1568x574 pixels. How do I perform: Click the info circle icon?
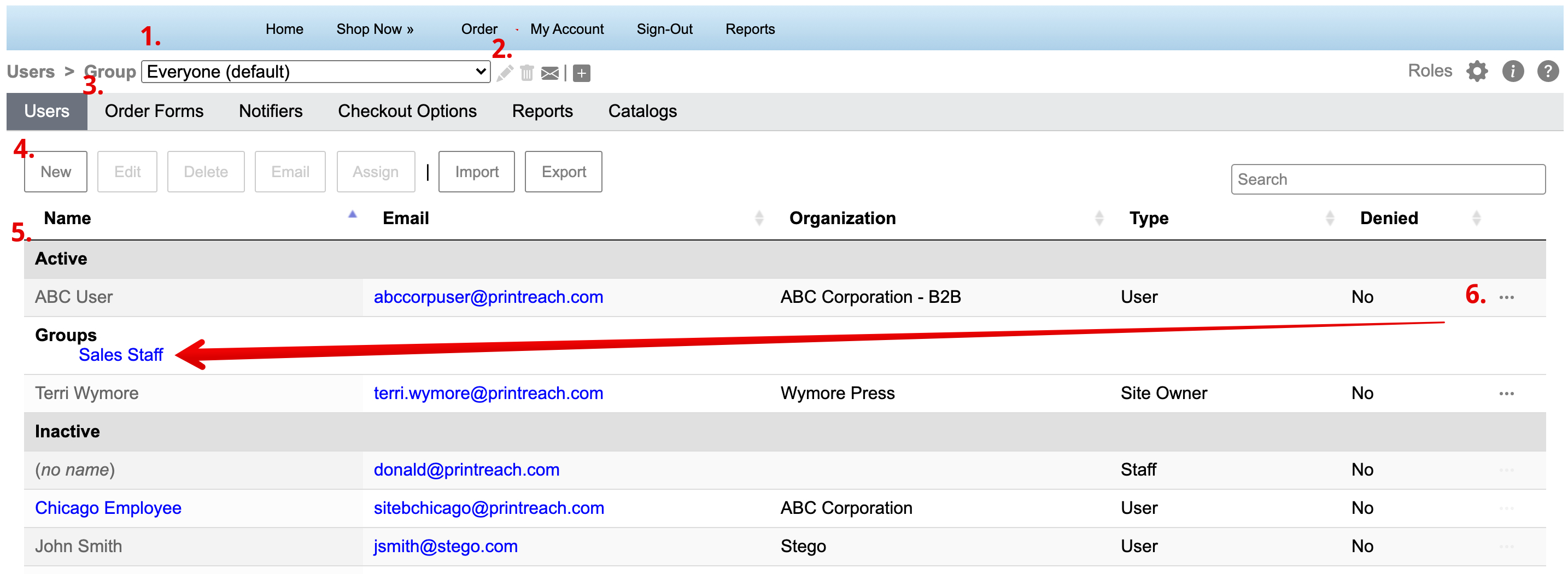[1512, 71]
